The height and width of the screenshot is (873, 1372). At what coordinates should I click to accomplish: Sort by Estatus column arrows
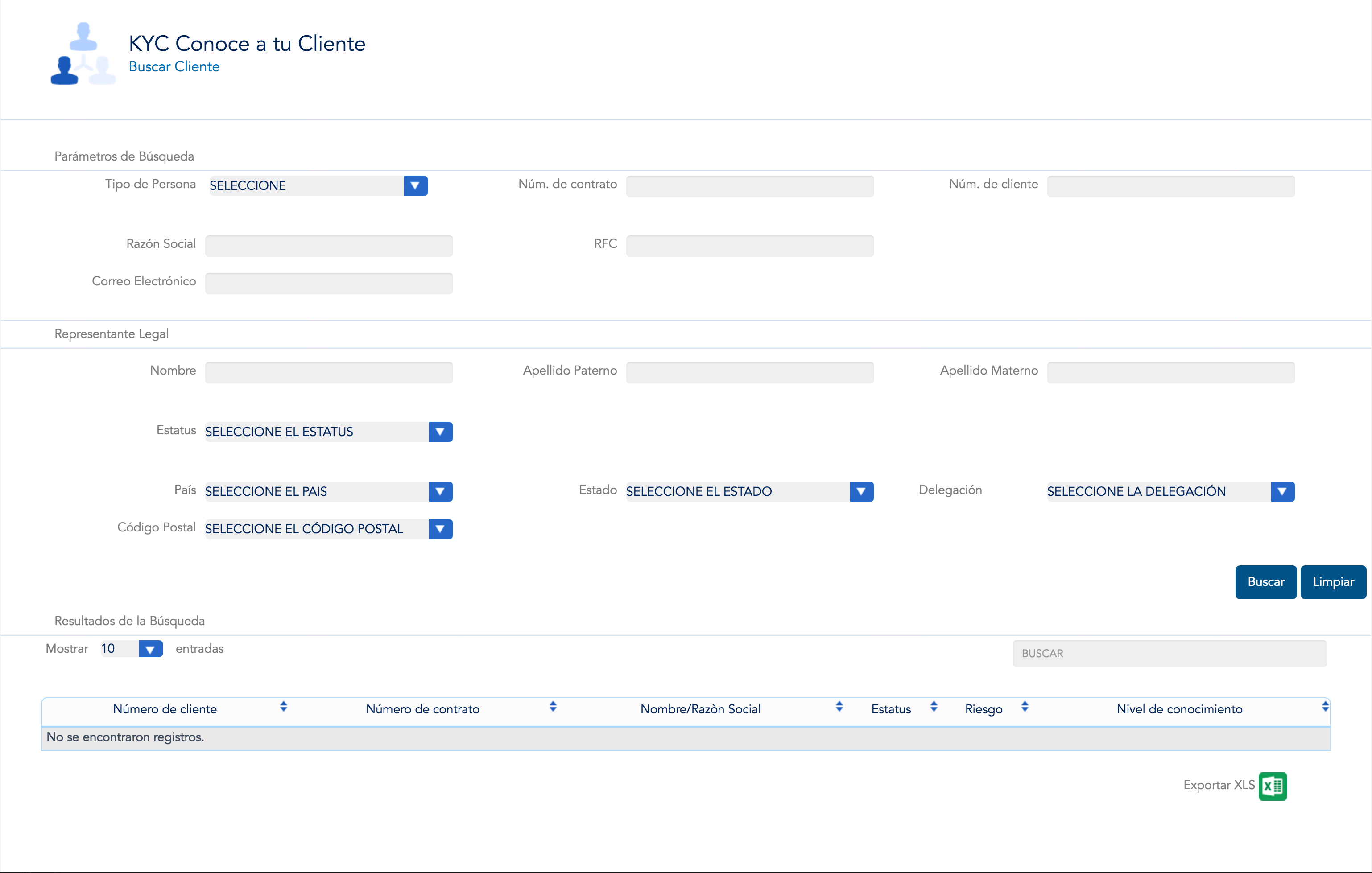(x=933, y=707)
